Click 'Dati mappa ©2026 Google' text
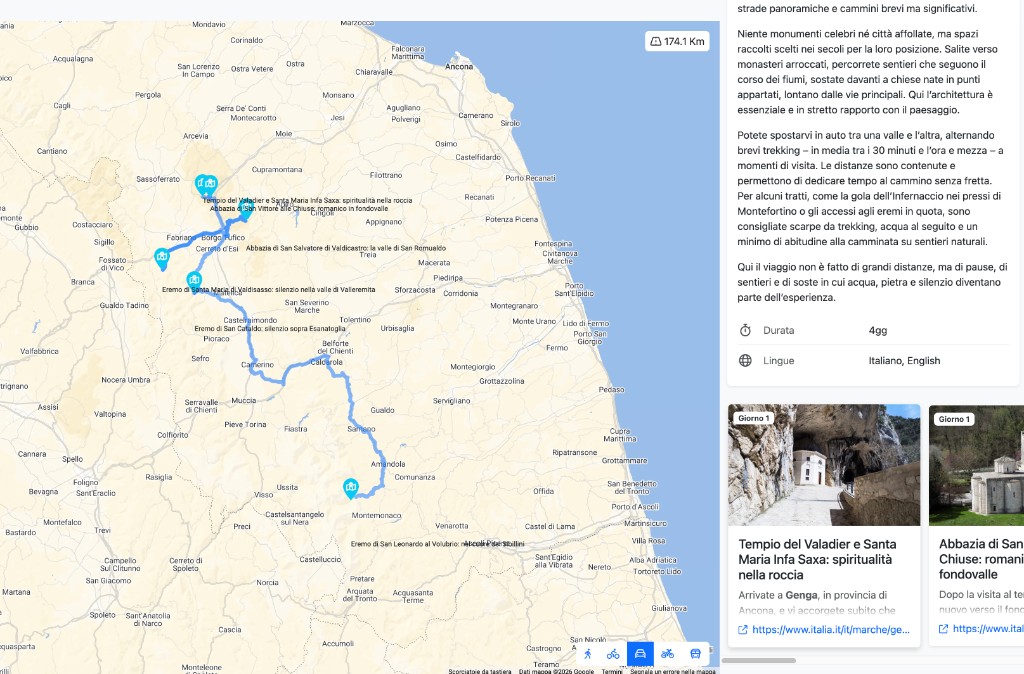1024x674 pixels. click(556, 671)
